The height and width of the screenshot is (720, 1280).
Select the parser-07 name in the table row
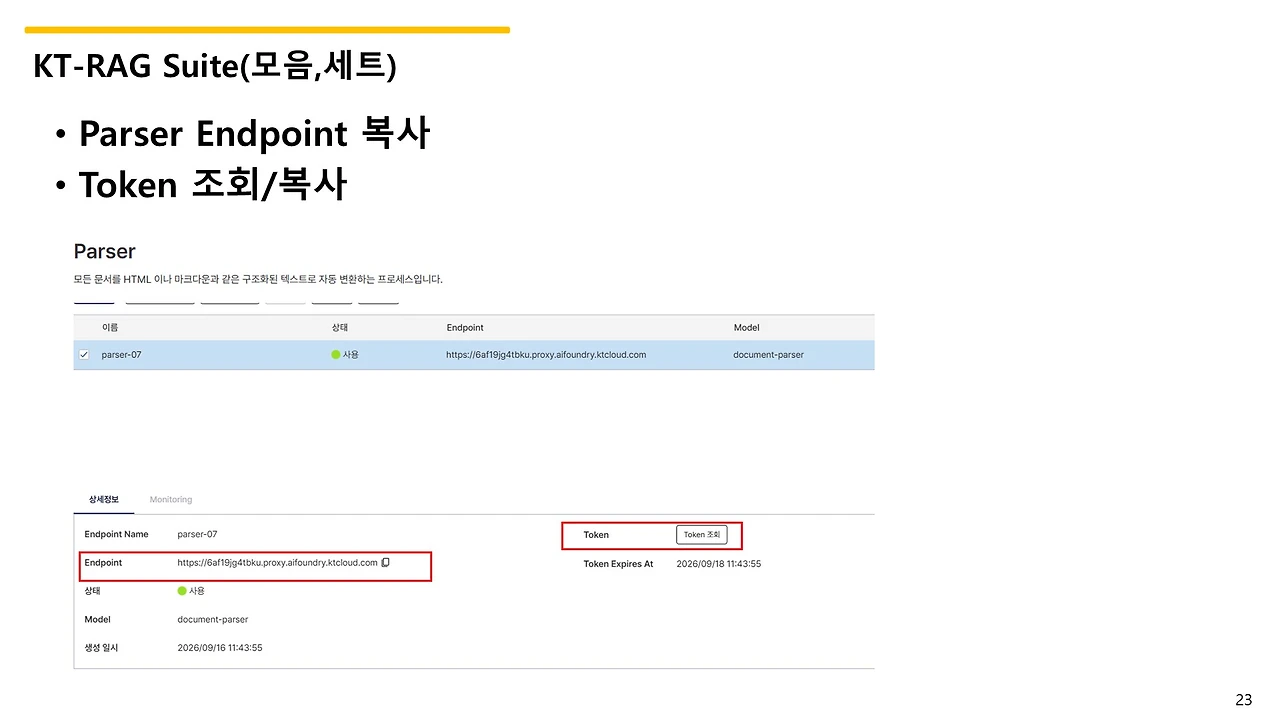(x=121, y=355)
